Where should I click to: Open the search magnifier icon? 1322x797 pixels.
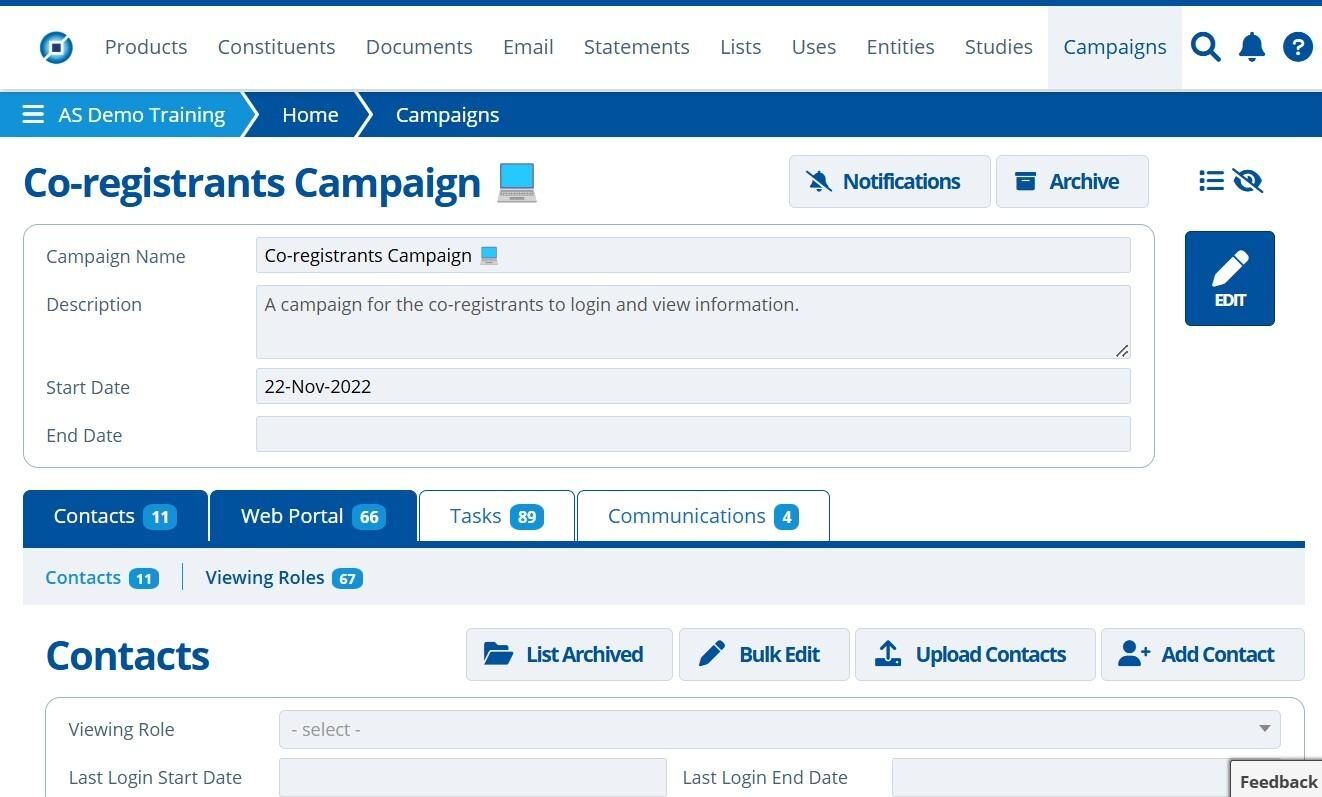pyautogui.click(x=1206, y=47)
